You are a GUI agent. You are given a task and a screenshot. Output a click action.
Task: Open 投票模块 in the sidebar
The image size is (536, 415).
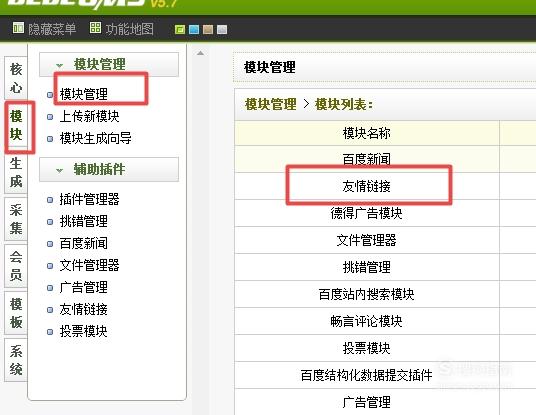click(83, 331)
